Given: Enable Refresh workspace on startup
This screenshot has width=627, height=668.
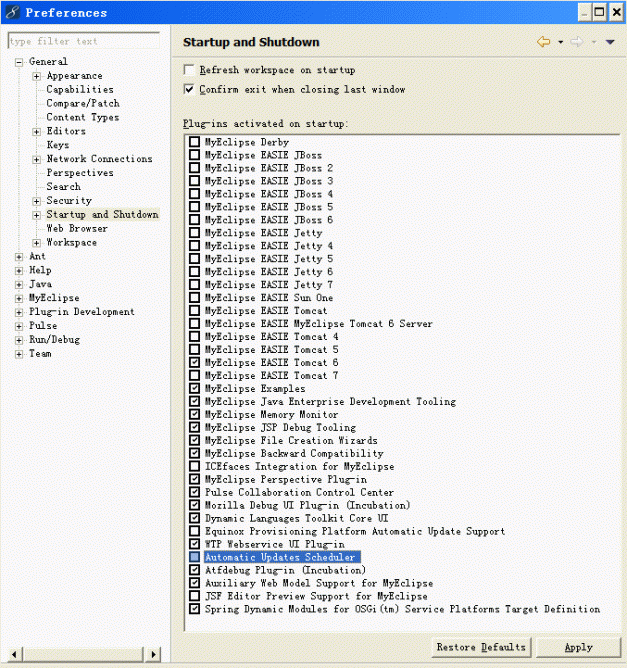Looking at the screenshot, I should point(189,69).
